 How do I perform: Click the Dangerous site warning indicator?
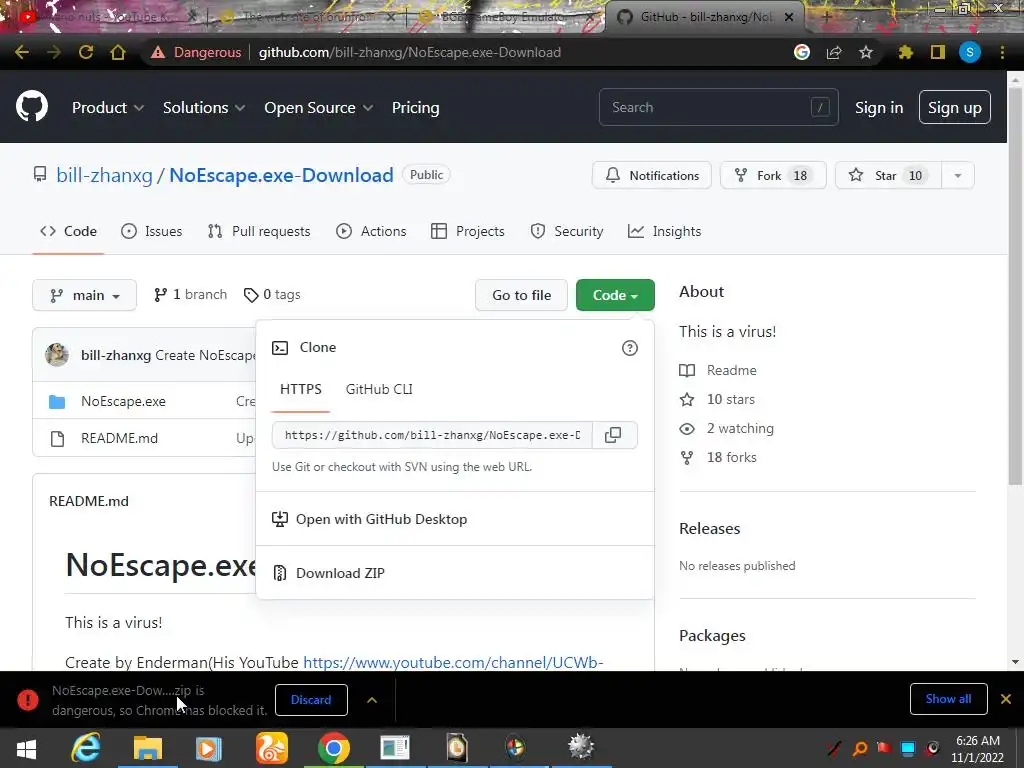(x=196, y=52)
